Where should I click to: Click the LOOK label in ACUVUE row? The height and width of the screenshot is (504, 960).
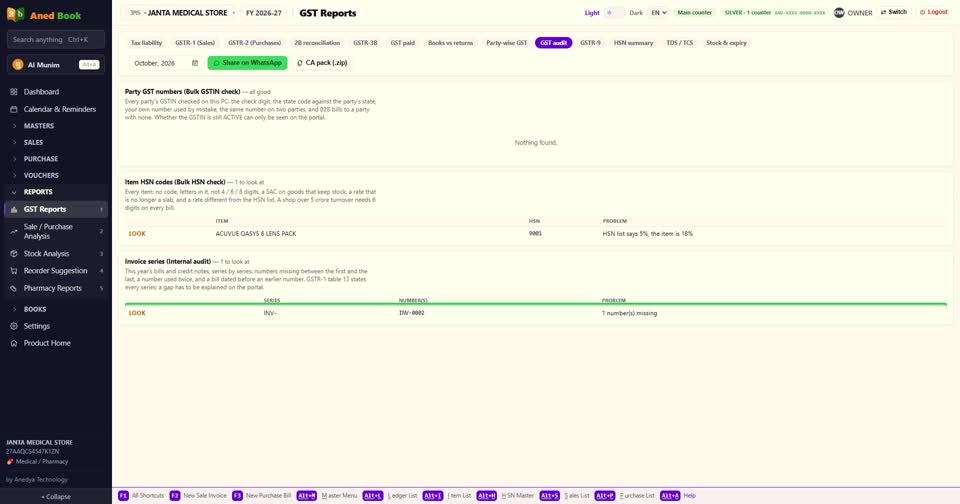[137, 234]
